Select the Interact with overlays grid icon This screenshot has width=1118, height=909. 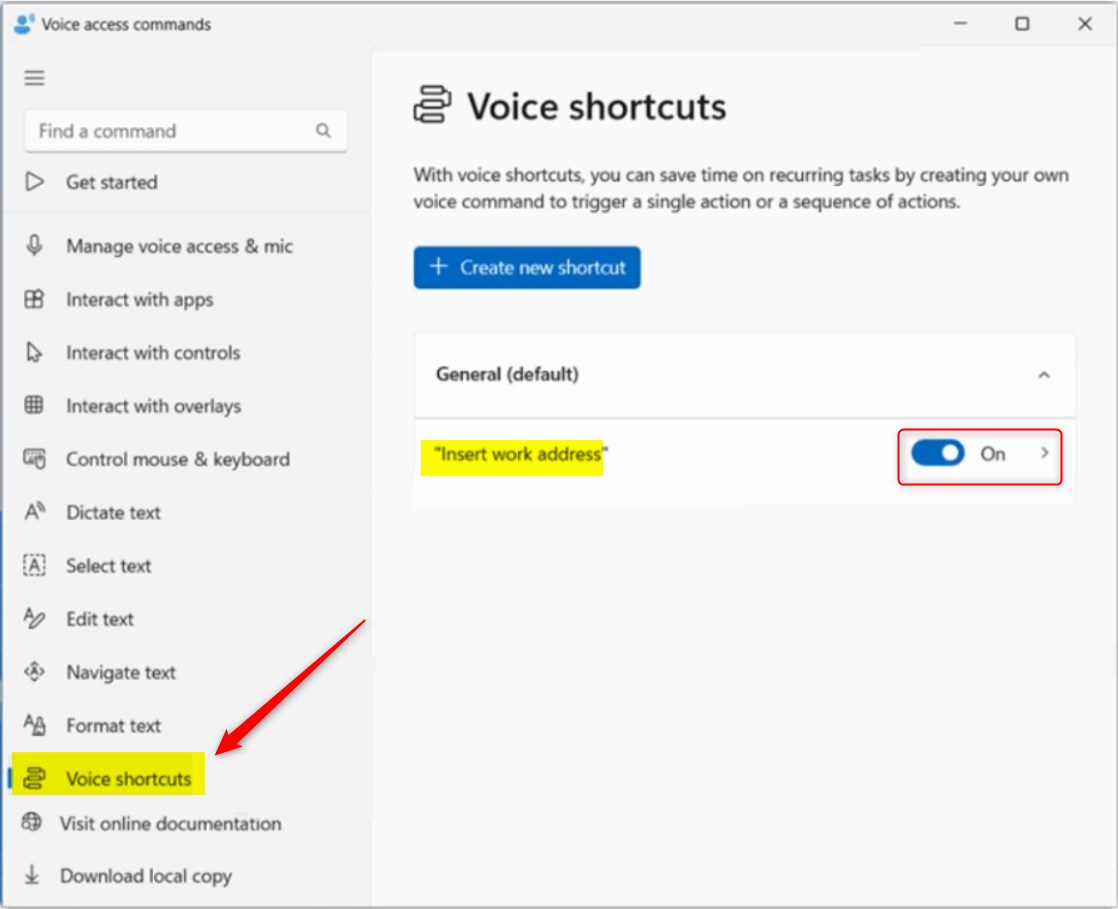pos(36,406)
